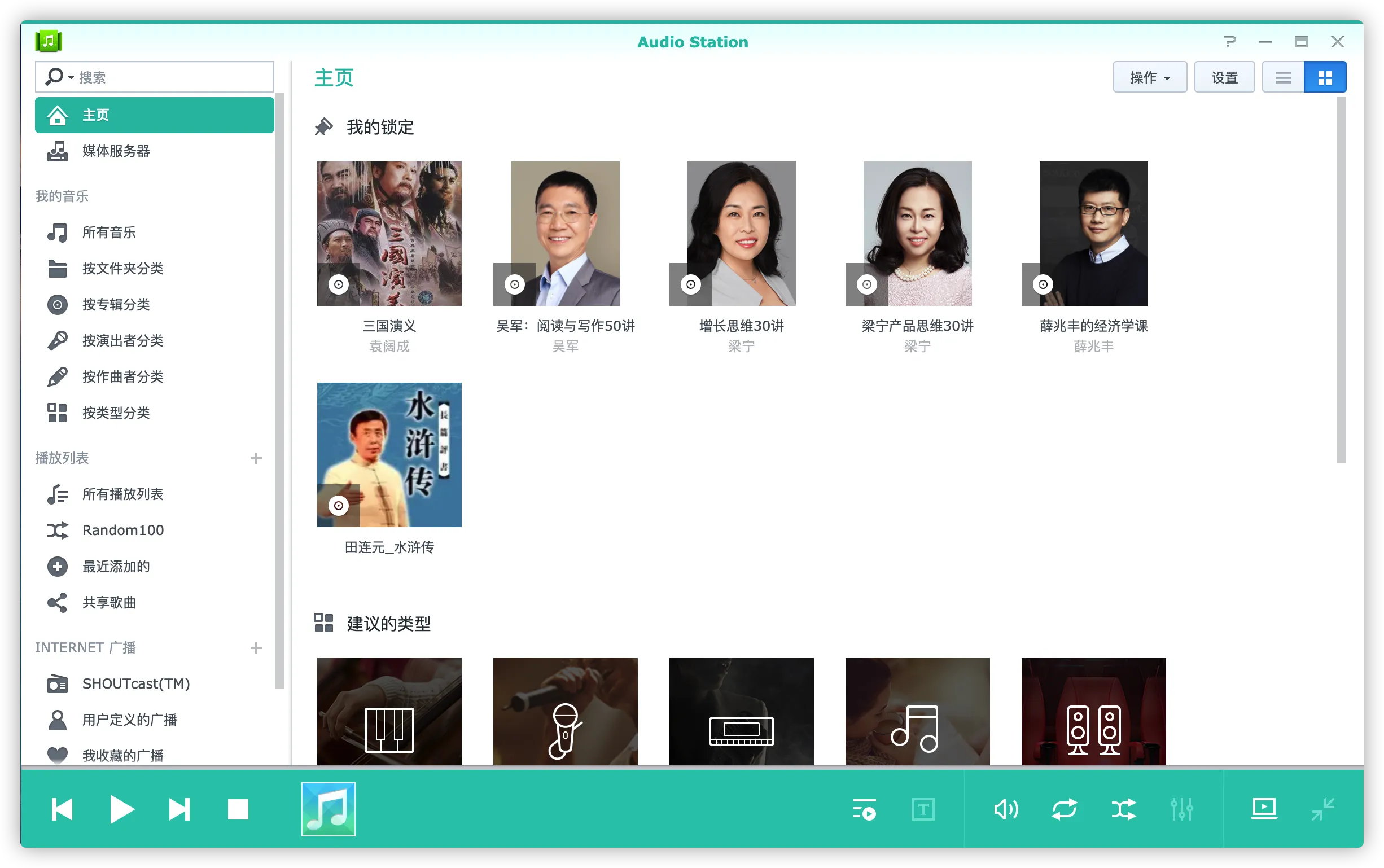Click artist name 袁阔成
The image size is (1384, 868).
[x=389, y=347]
